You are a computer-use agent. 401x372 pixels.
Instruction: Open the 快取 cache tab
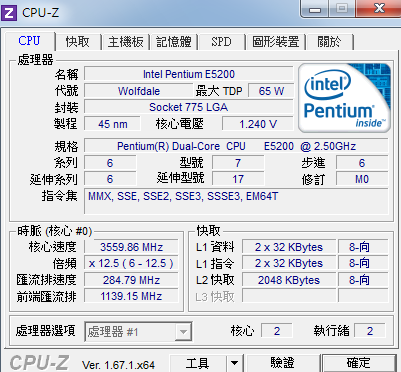click(78, 42)
